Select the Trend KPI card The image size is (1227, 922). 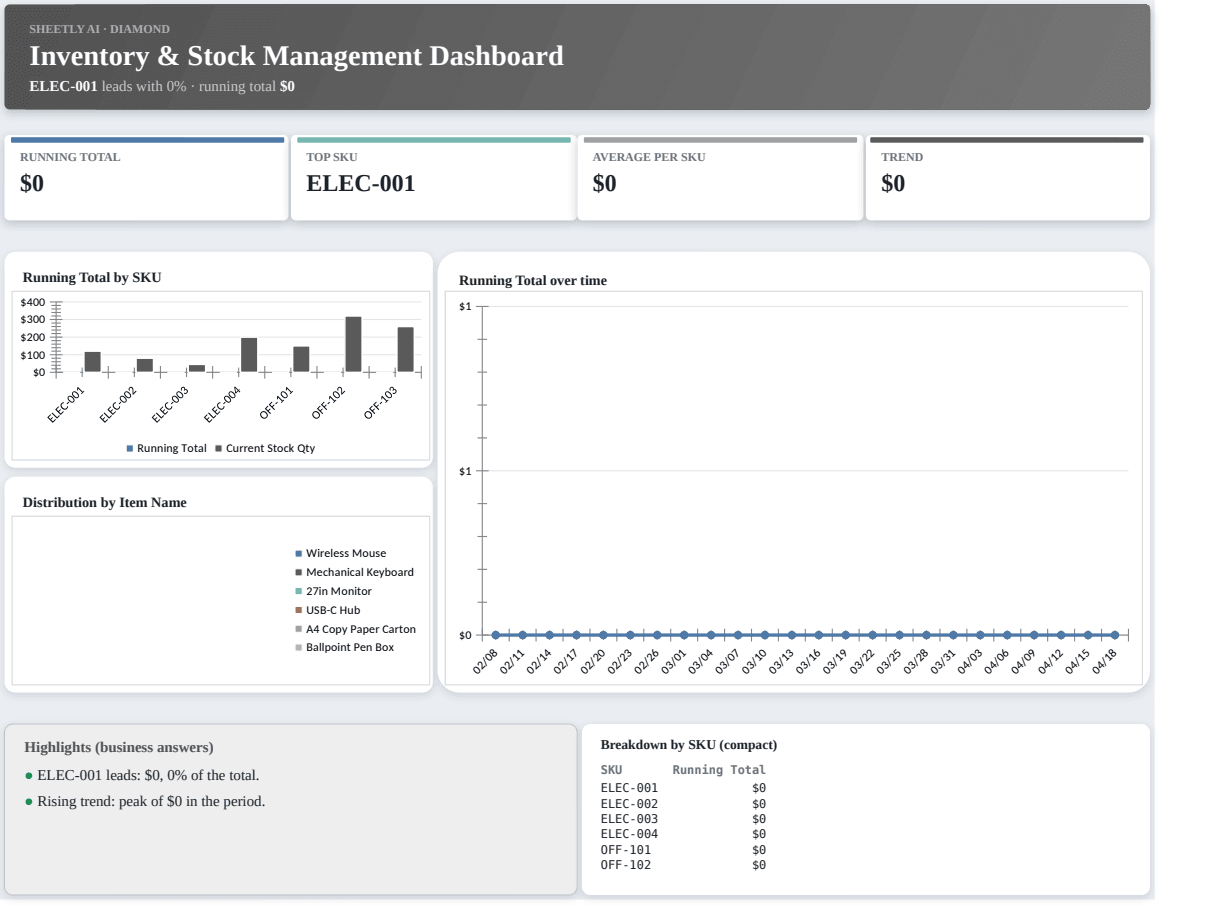1007,178
